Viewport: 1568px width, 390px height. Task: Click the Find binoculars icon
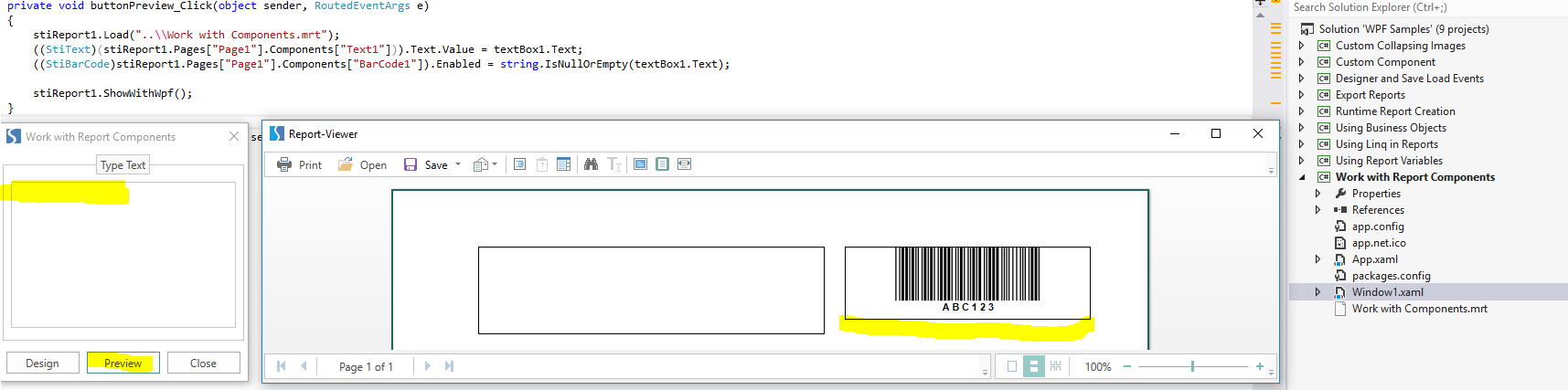click(591, 164)
